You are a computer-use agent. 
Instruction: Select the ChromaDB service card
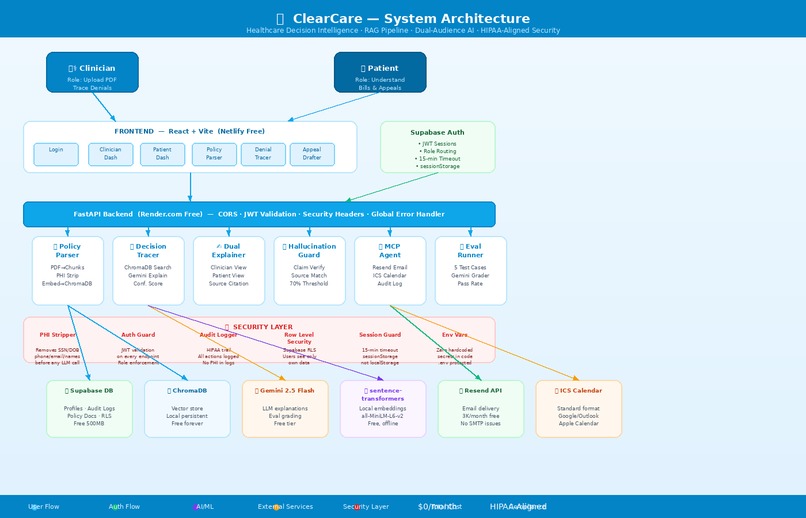click(187, 409)
